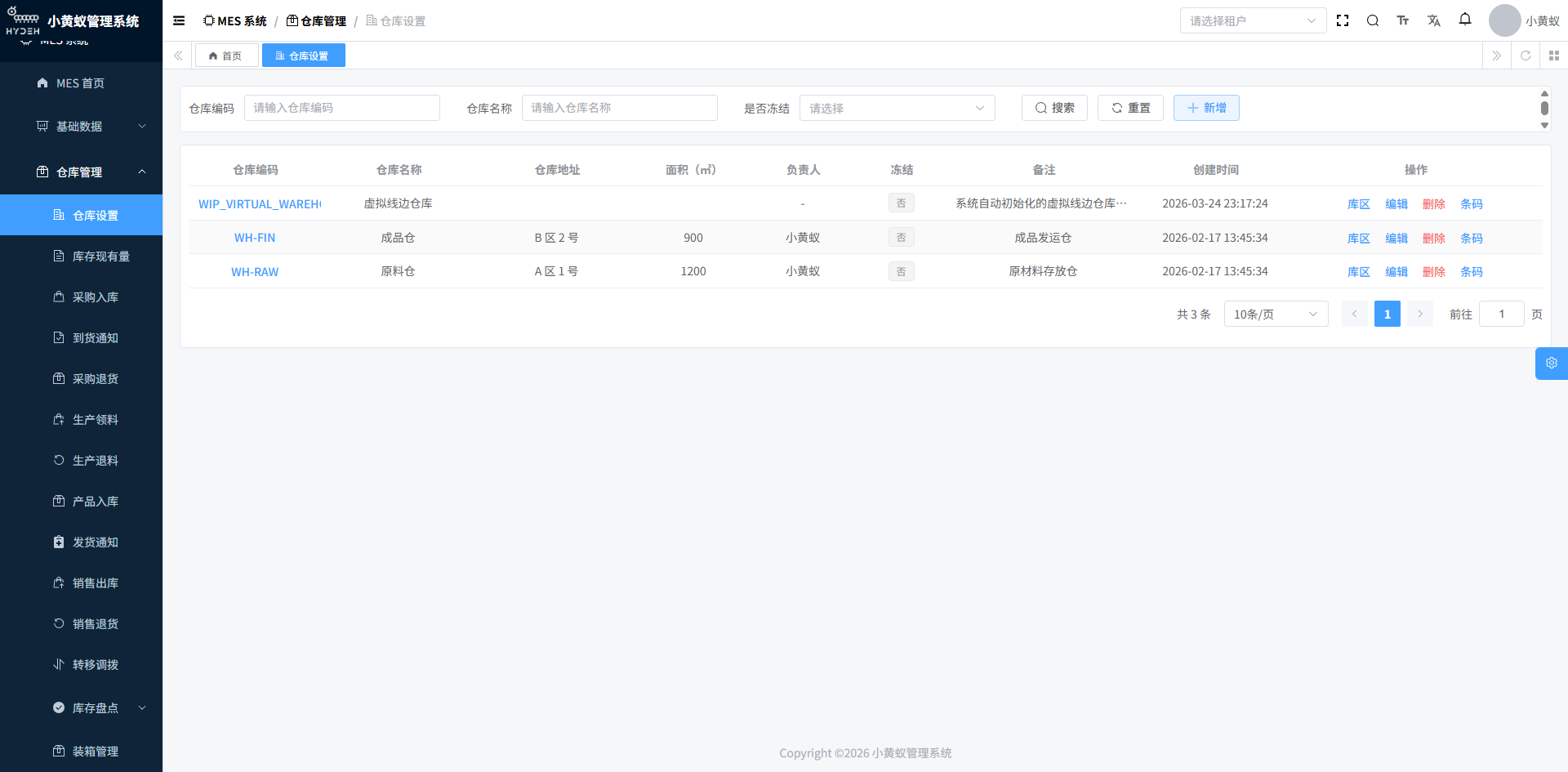Toggle fullscreen mode icon
This screenshot has height=772, width=1568.
1343,20
